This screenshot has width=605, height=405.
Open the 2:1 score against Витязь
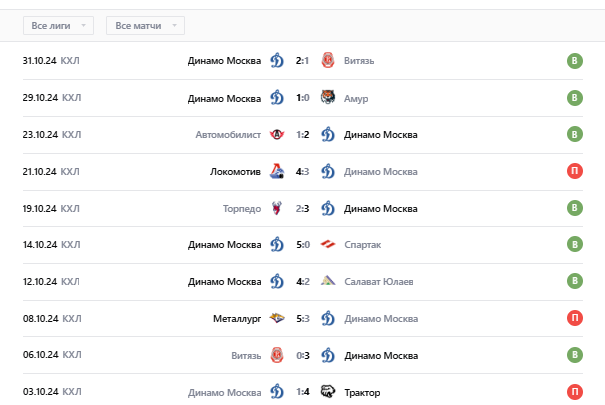click(x=302, y=61)
